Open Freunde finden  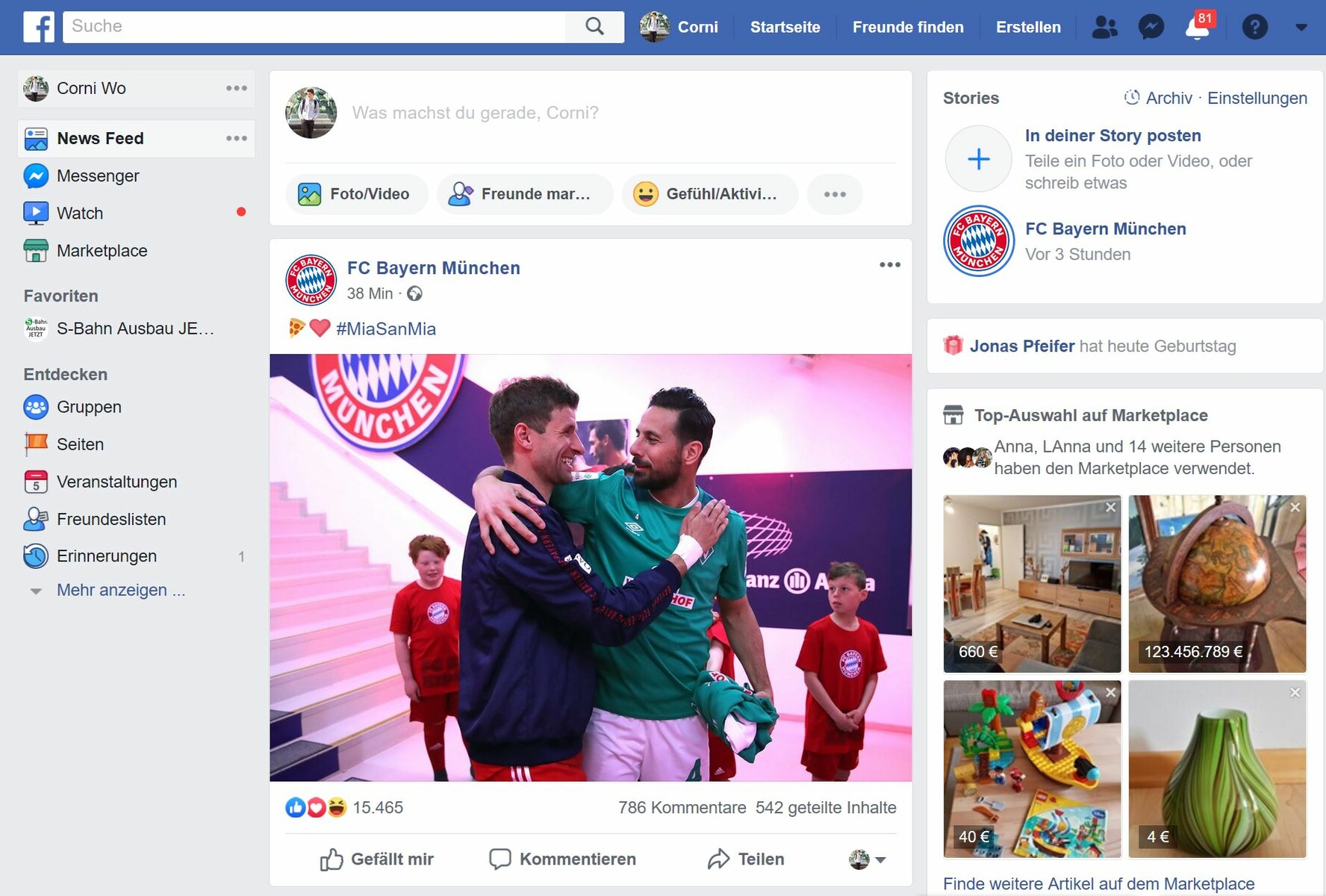tap(908, 27)
